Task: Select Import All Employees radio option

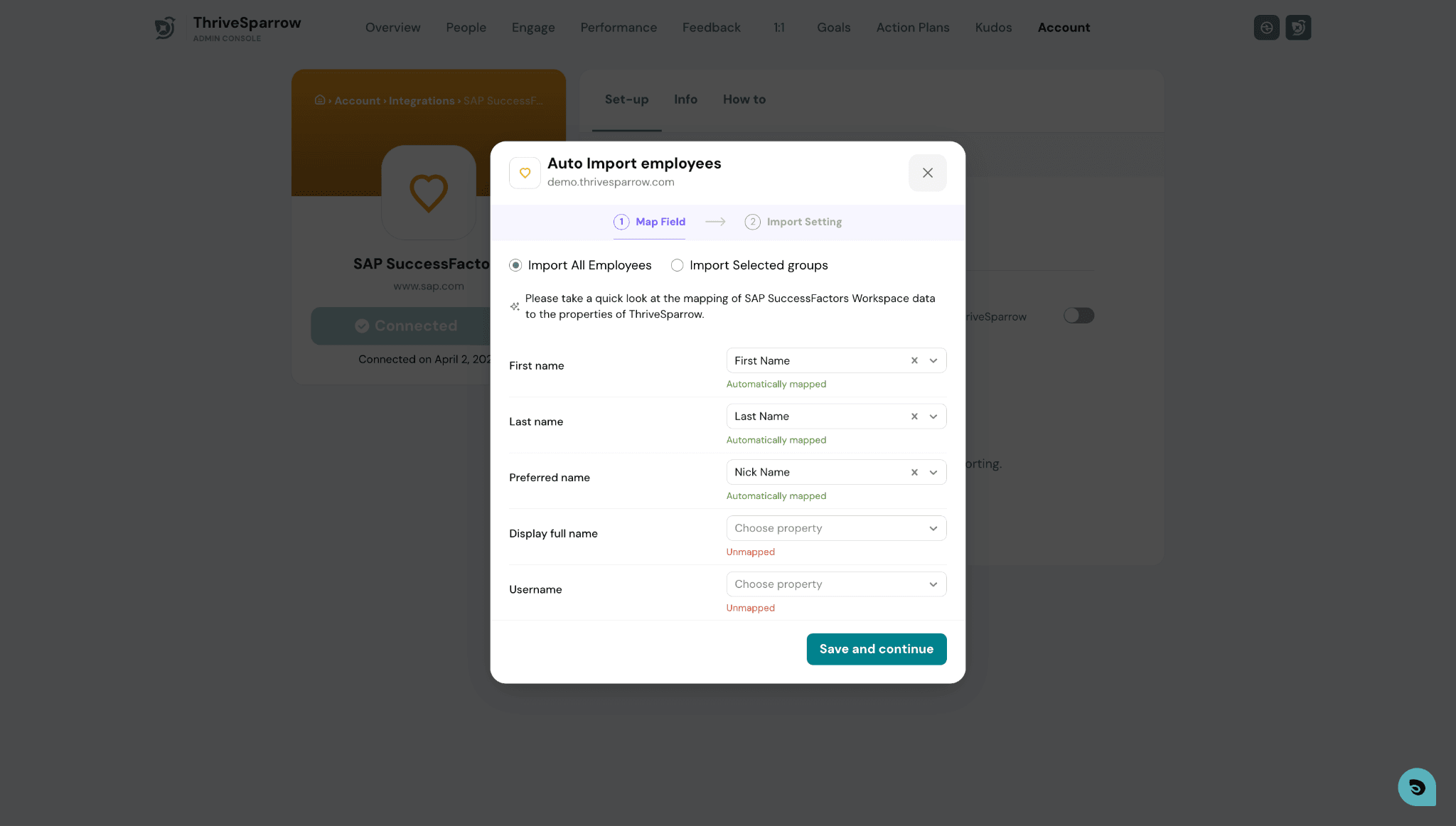Action: [515, 265]
